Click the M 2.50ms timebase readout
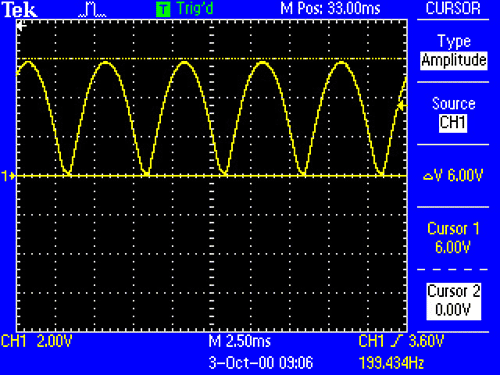The height and width of the screenshot is (375, 500). point(239,341)
